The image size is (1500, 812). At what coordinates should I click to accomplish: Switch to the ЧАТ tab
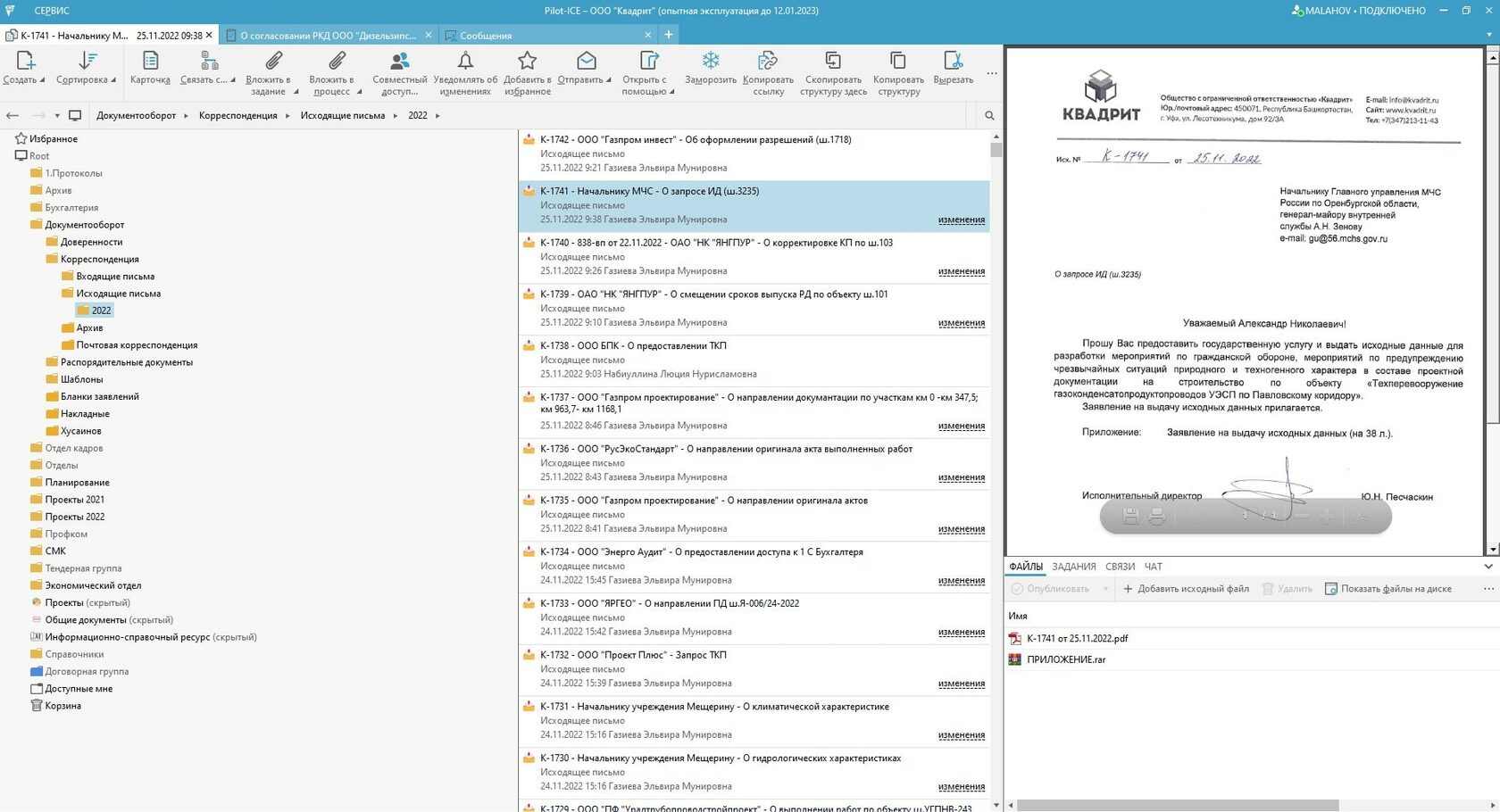pos(1154,567)
